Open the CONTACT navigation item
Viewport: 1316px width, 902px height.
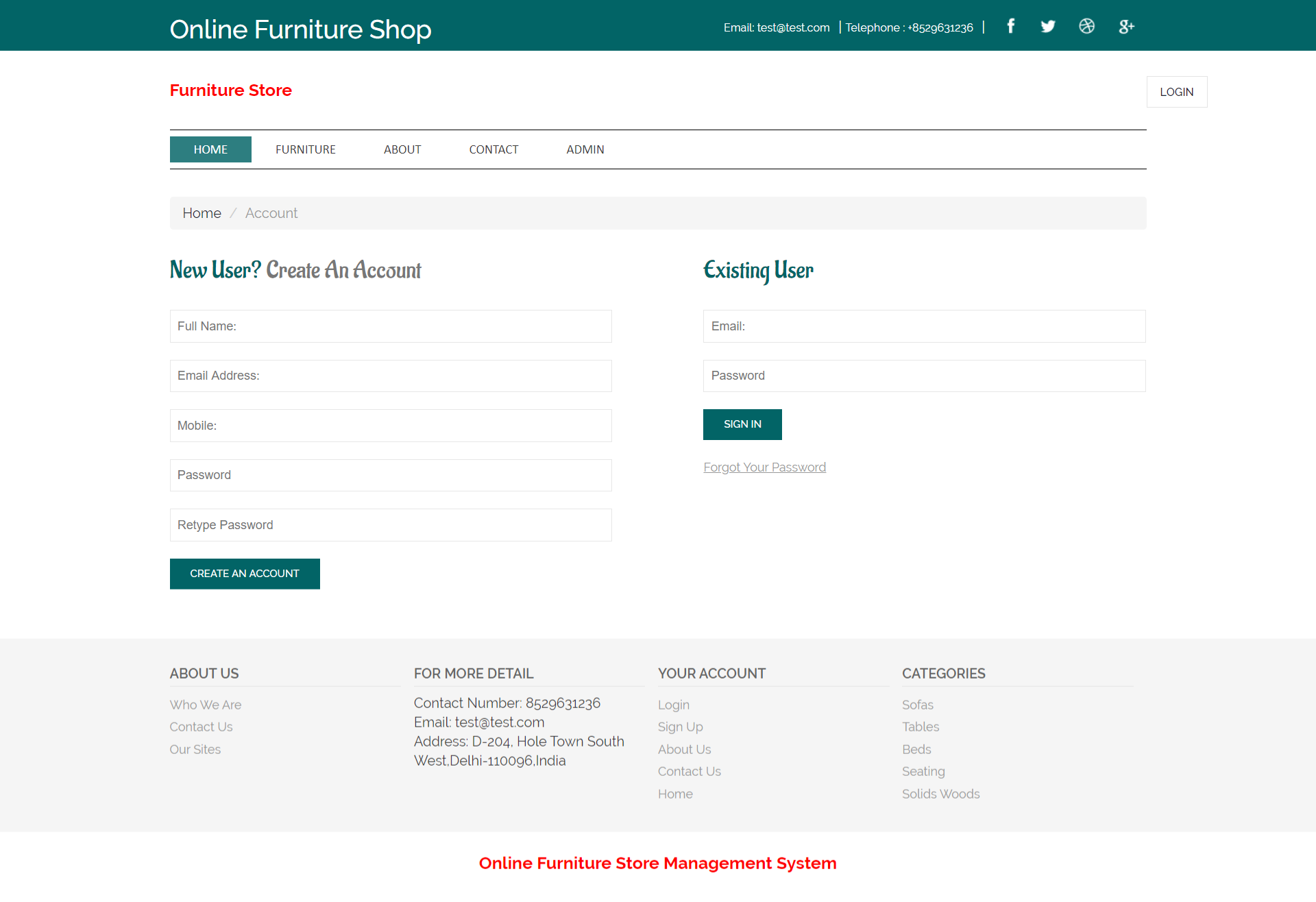[493, 149]
